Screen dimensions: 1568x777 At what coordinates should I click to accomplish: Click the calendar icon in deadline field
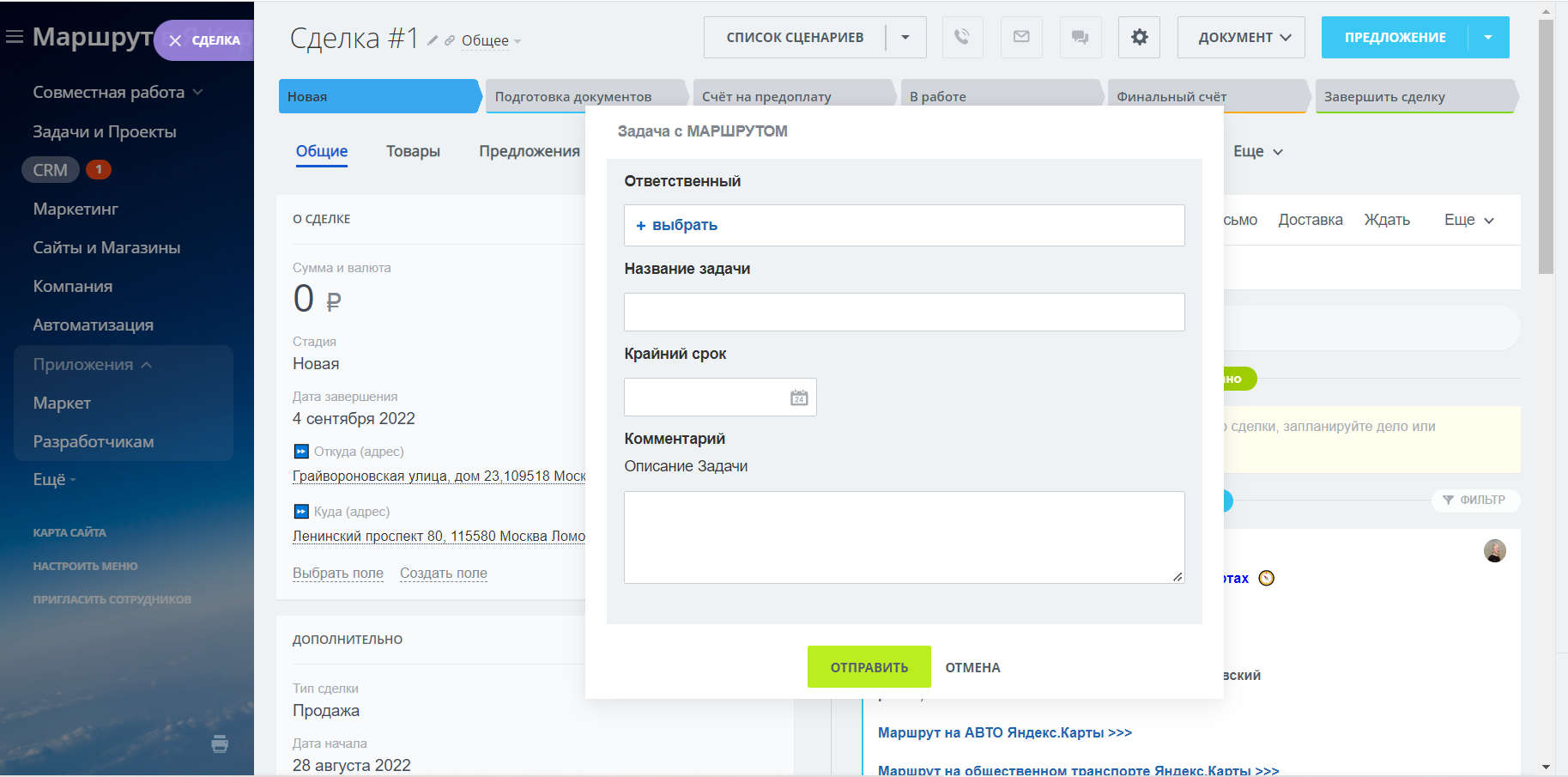click(x=799, y=398)
